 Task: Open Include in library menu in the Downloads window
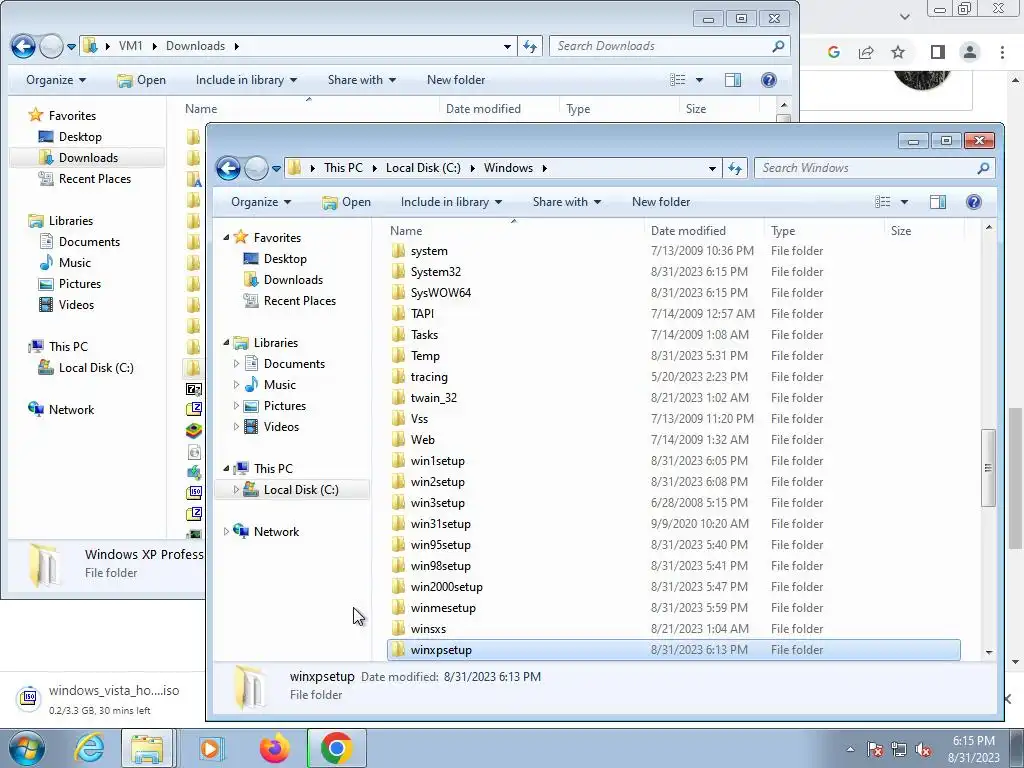click(246, 80)
